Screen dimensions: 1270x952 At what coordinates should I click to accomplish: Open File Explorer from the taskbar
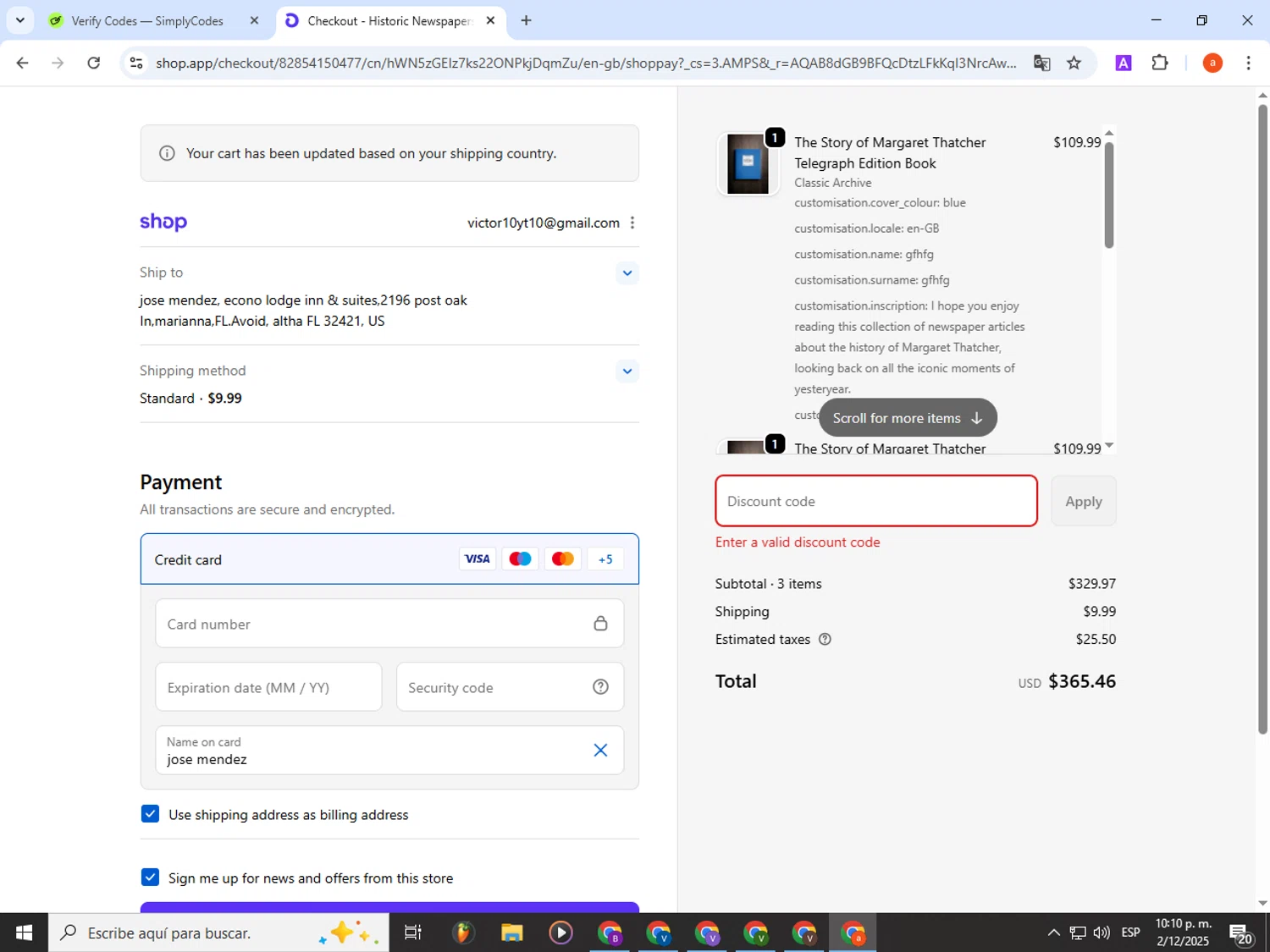coord(511,933)
